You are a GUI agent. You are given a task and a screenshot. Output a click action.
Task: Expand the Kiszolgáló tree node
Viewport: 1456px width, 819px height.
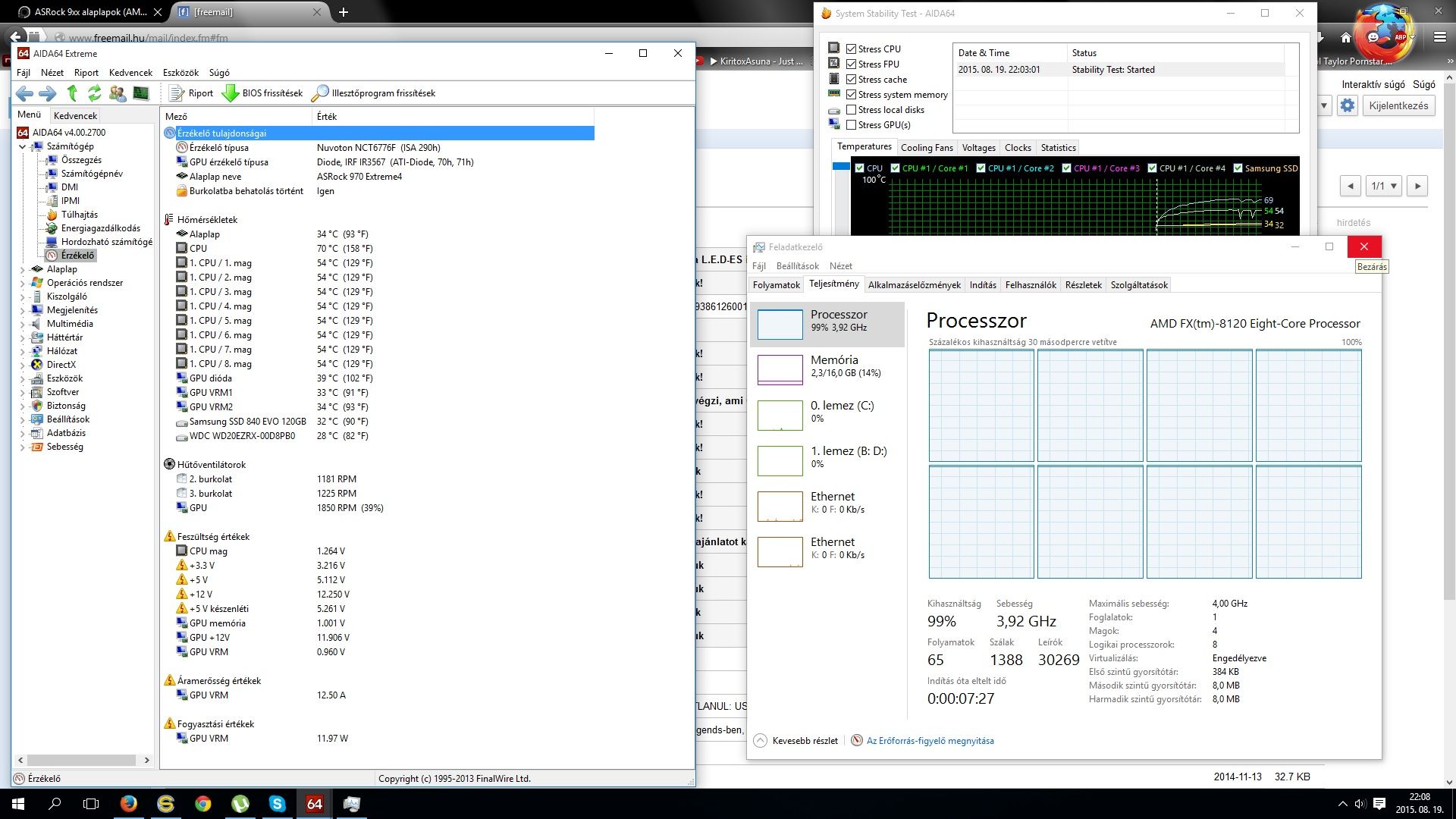point(23,297)
